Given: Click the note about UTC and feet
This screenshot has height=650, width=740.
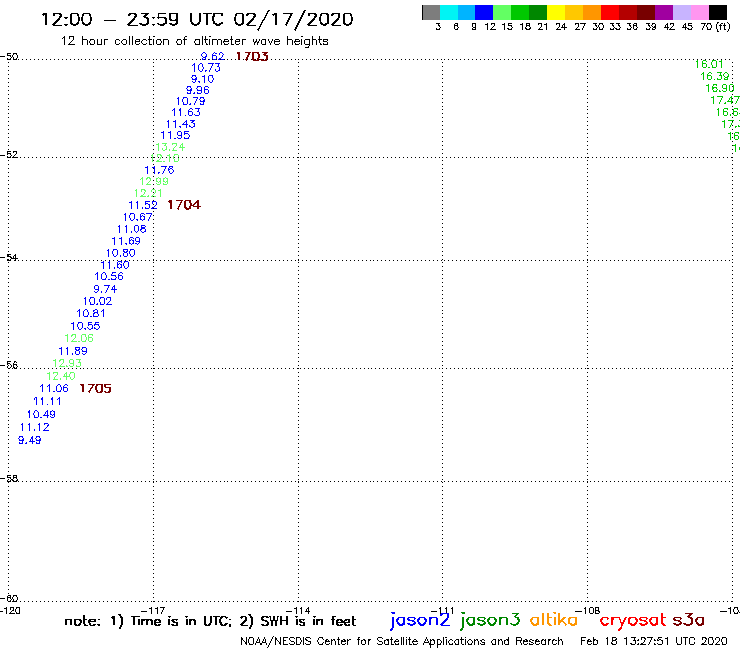Looking at the screenshot, I should (210, 621).
